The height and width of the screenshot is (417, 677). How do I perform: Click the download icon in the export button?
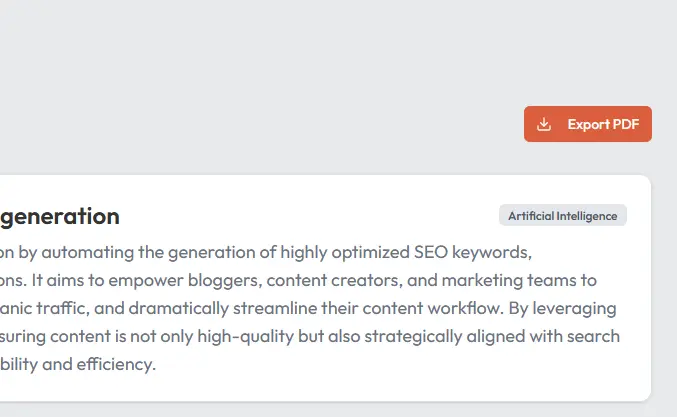coord(544,125)
